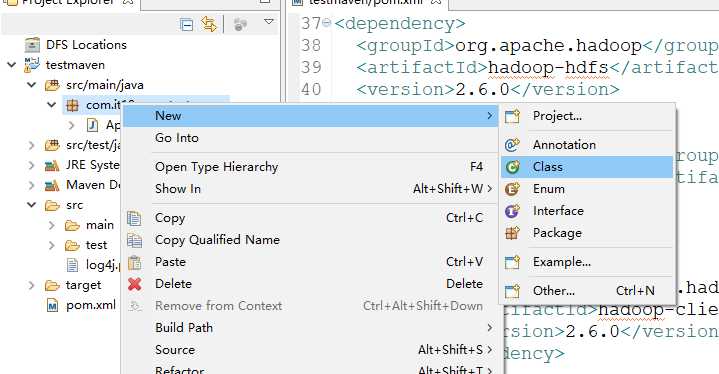Select the Java file icon

tap(92, 125)
